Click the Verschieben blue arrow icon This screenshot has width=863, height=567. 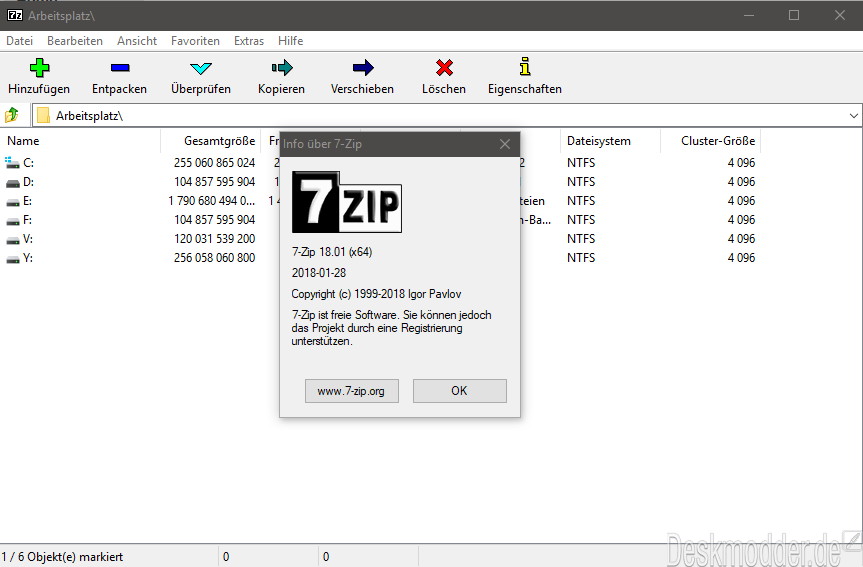[363, 68]
